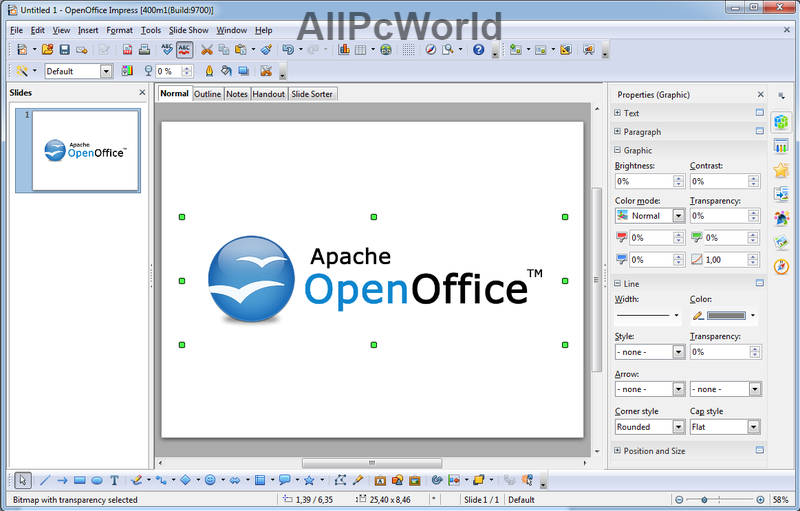Crop the selected picture
Image resolution: width=800 pixels, height=511 pixels.
point(266,71)
